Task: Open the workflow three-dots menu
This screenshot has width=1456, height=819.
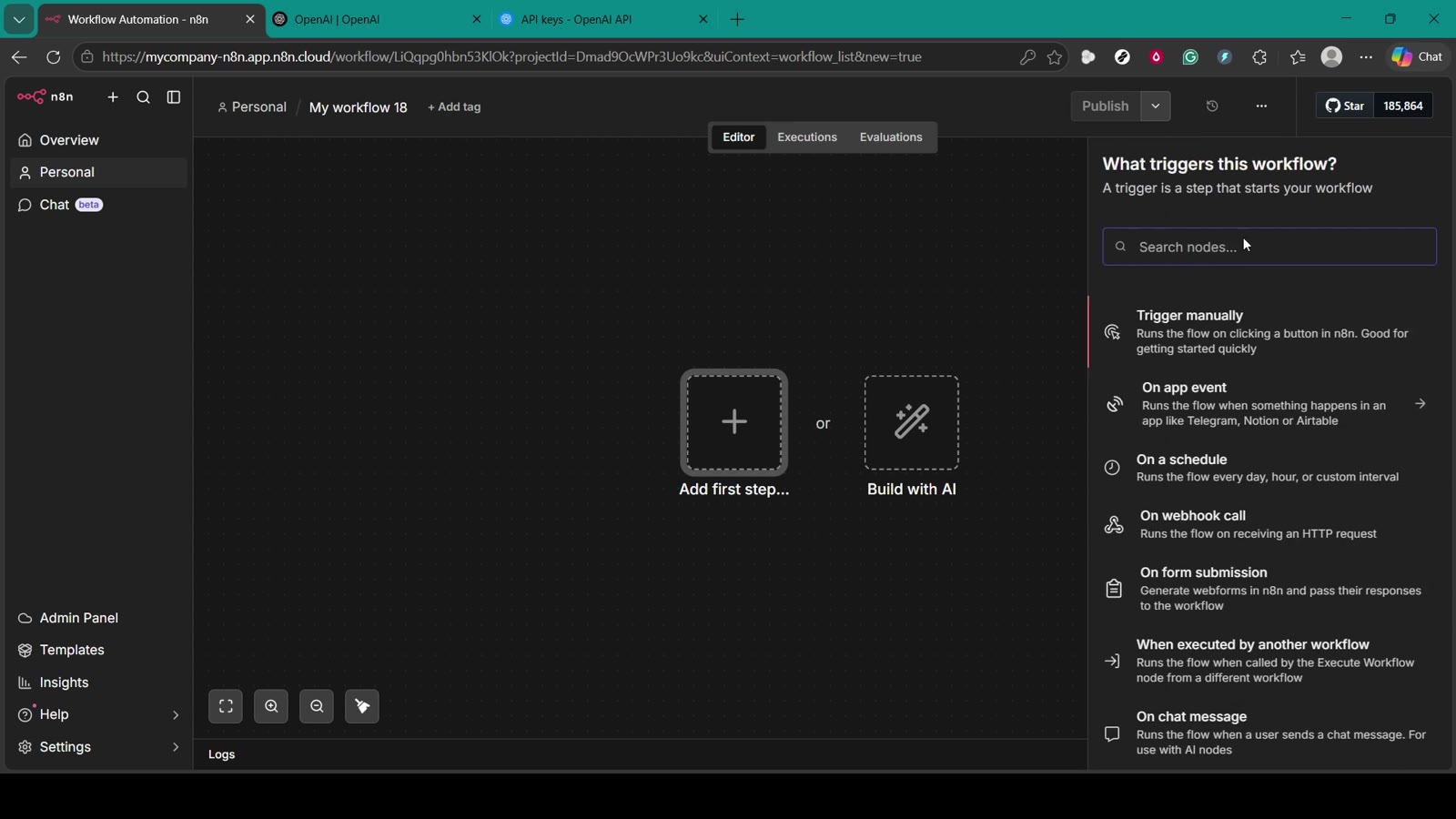Action: [x=1261, y=106]
